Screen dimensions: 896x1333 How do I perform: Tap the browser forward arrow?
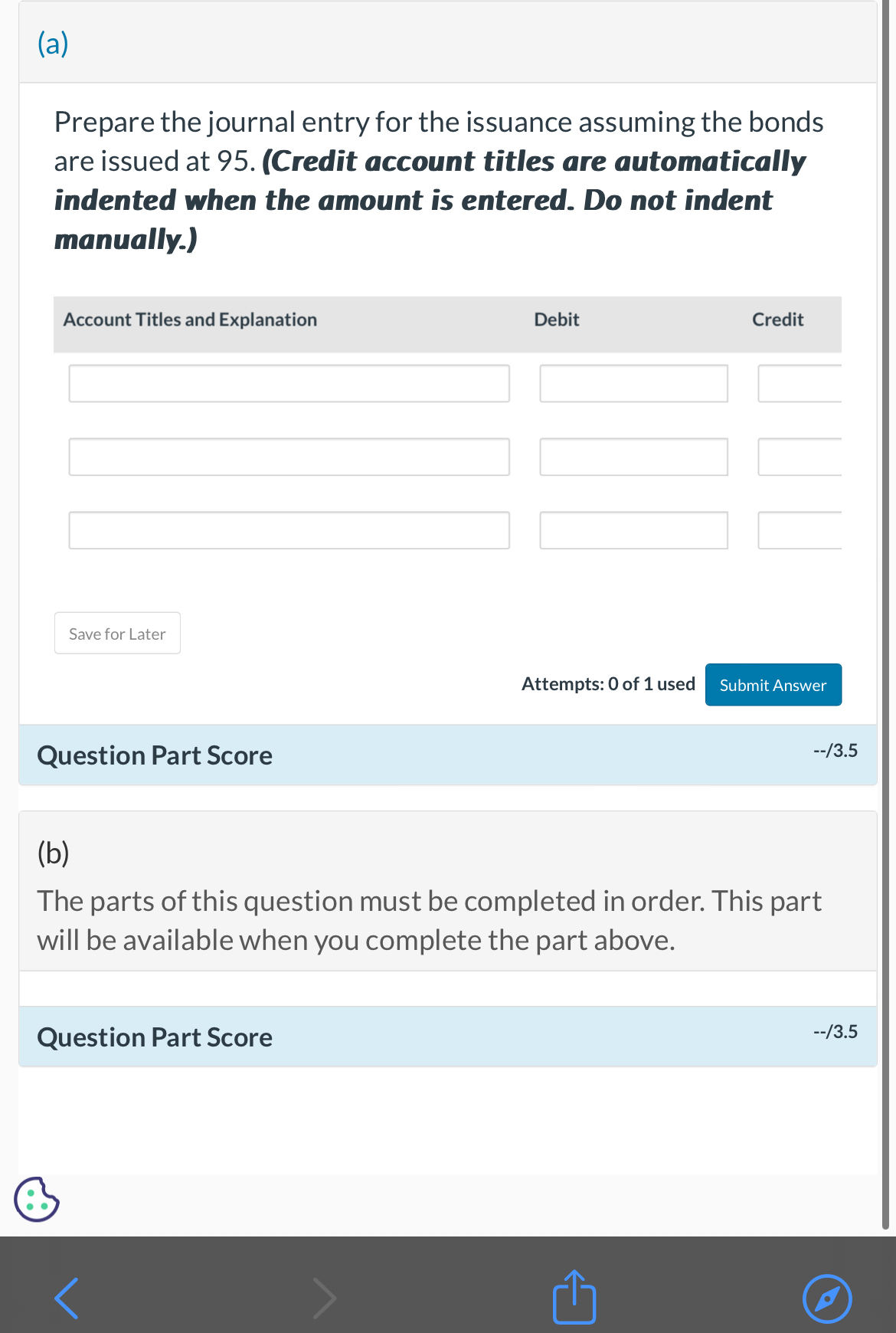click(325, 1298)
